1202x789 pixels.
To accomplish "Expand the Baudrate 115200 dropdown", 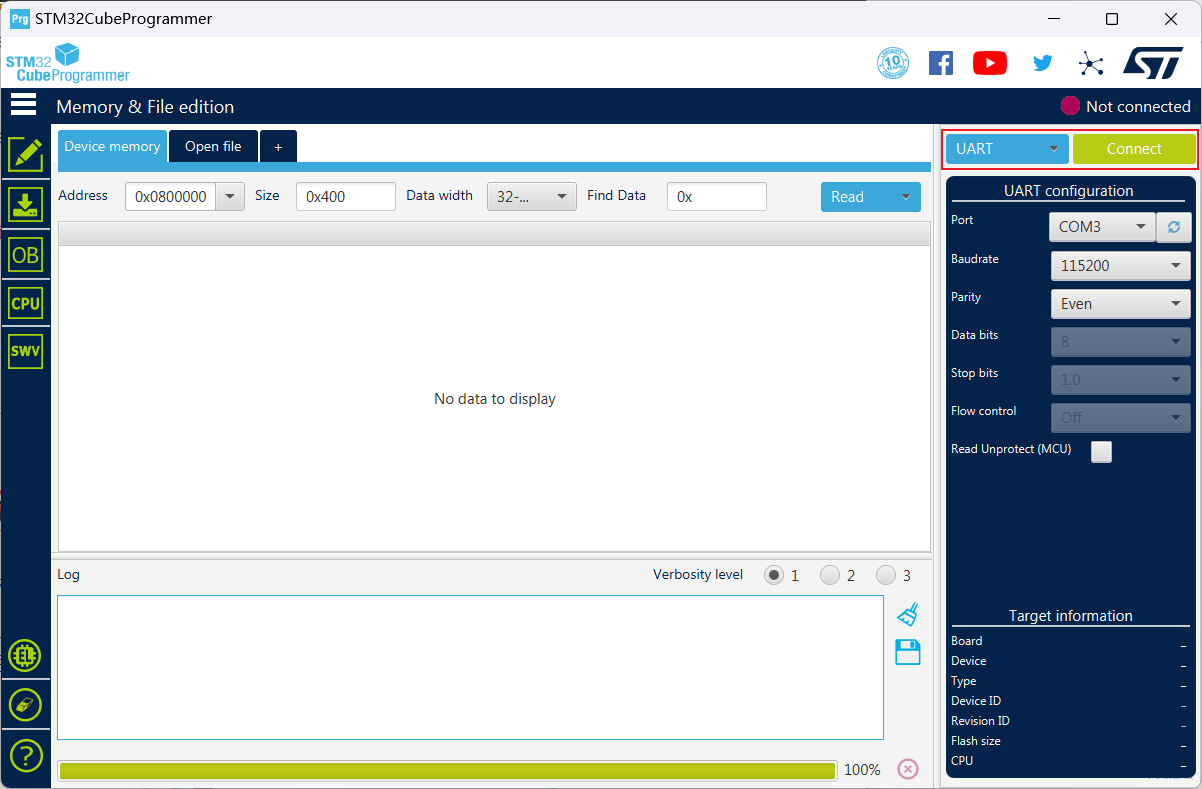I will pos(1121,266).
